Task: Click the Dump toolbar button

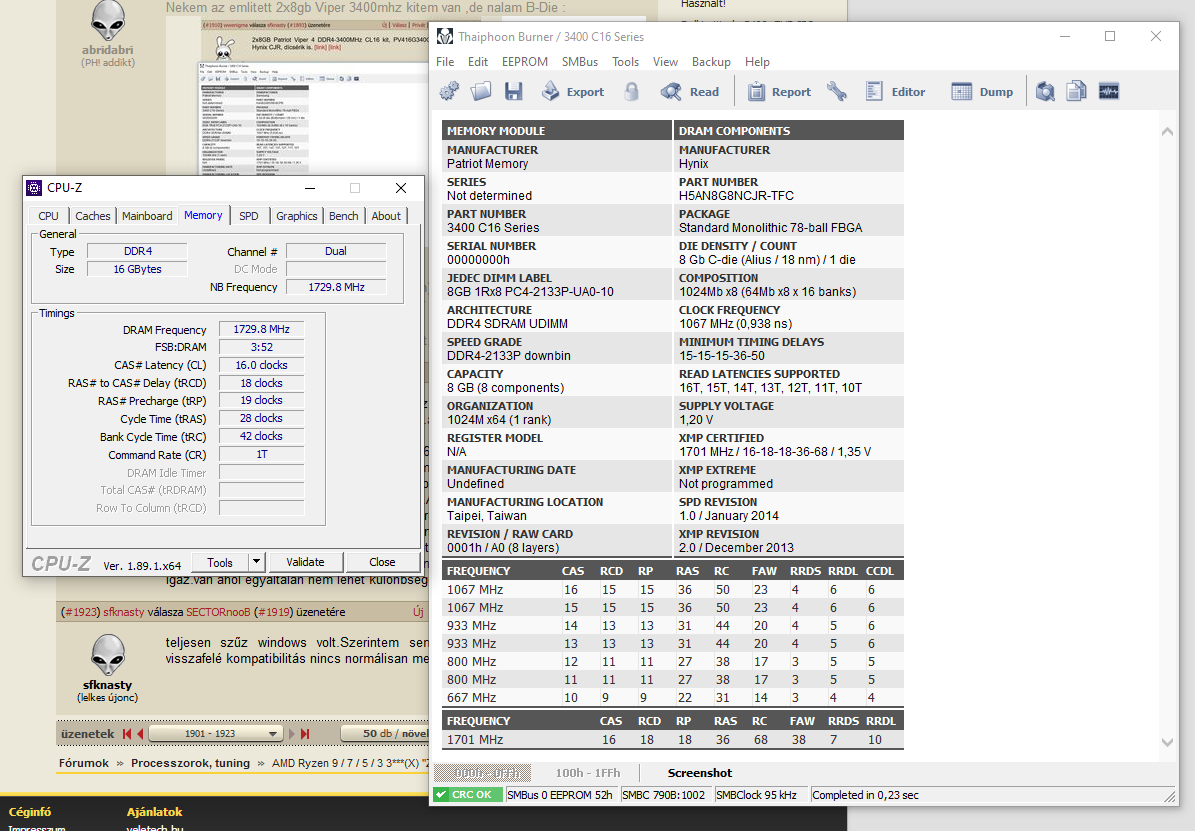Action: [x=982, y=91]
